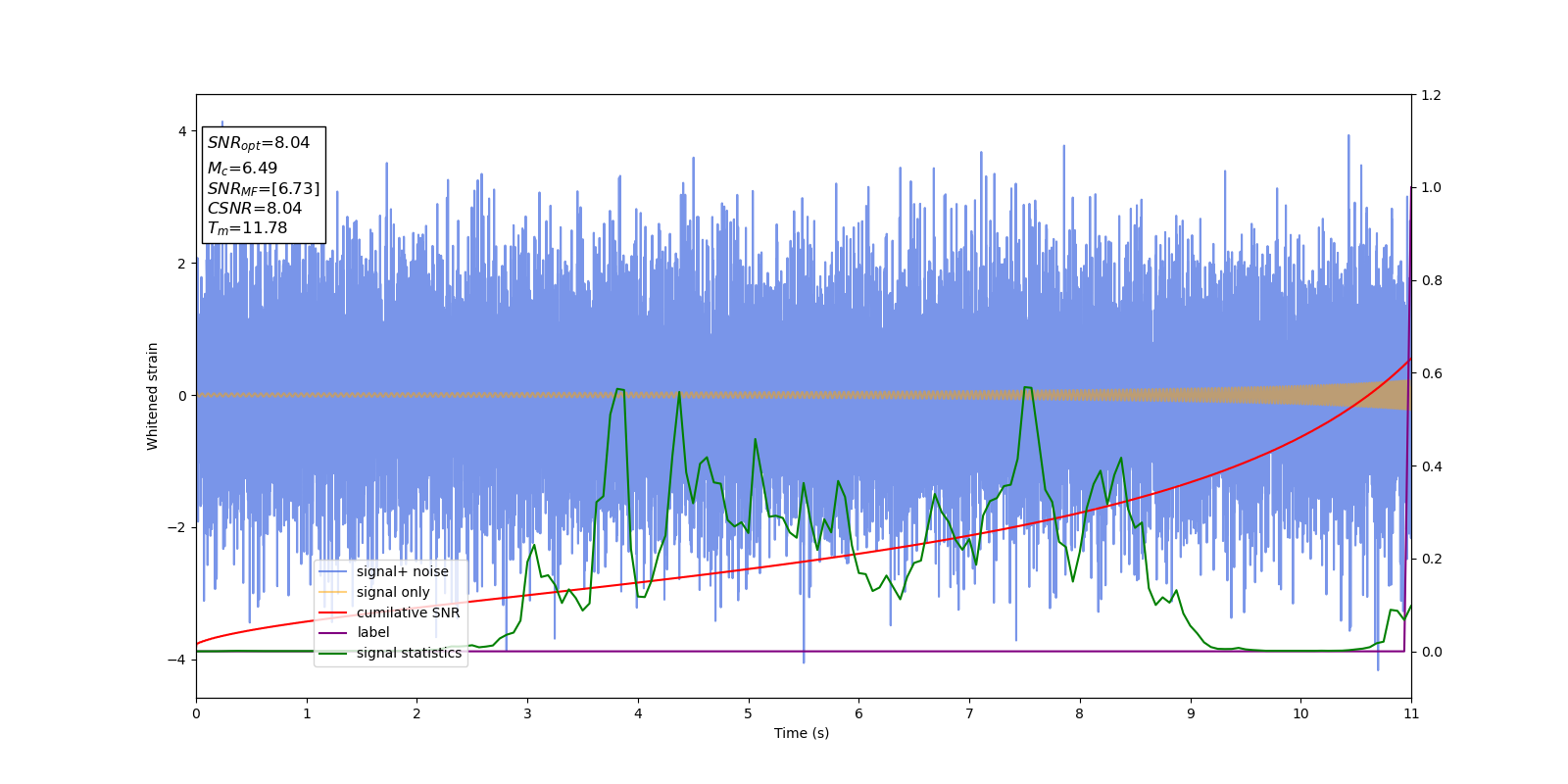This screenshot has width=1568, height=784.
Task: Click the red cumilative SNR legend line
Action: coord(333,612)
